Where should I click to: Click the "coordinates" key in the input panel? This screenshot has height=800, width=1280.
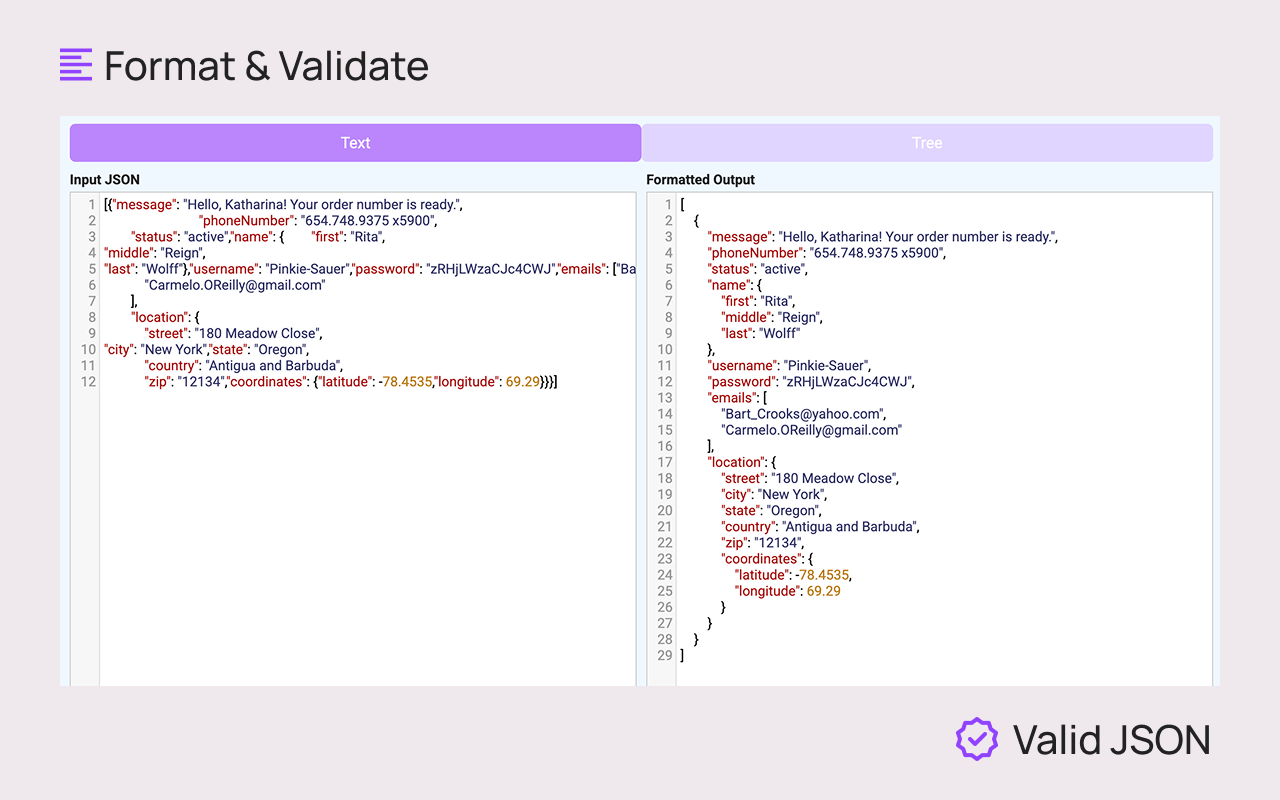pos(266,381)
